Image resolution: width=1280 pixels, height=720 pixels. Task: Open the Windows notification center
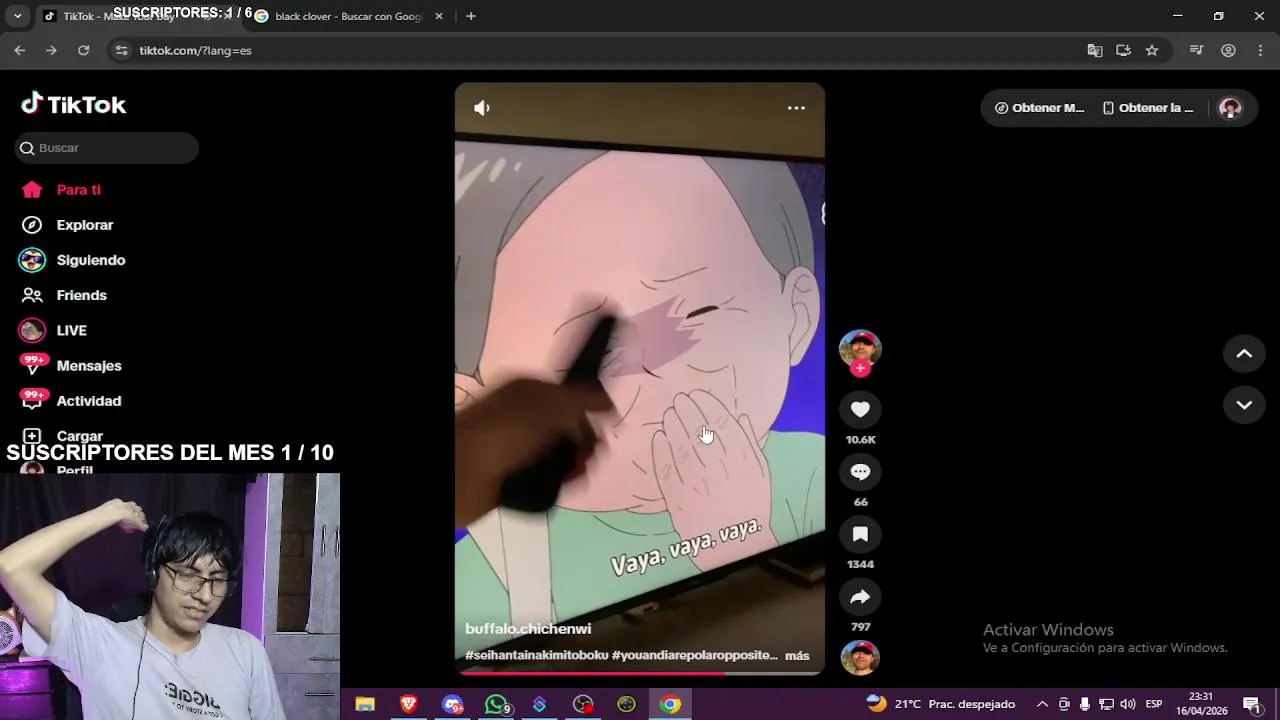(1251, 704)
